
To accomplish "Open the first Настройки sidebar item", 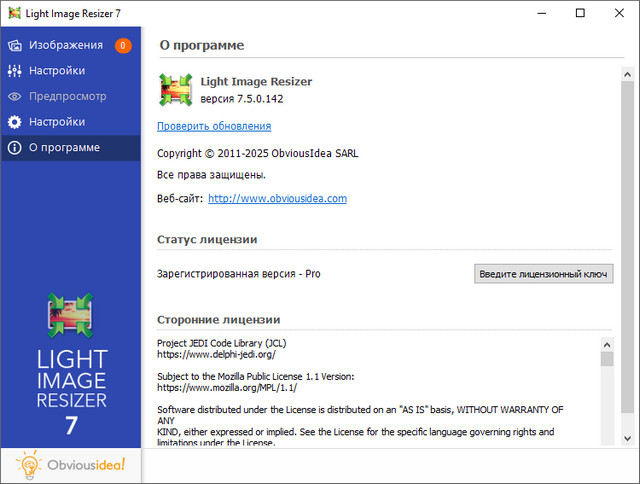I will point(71,71).
